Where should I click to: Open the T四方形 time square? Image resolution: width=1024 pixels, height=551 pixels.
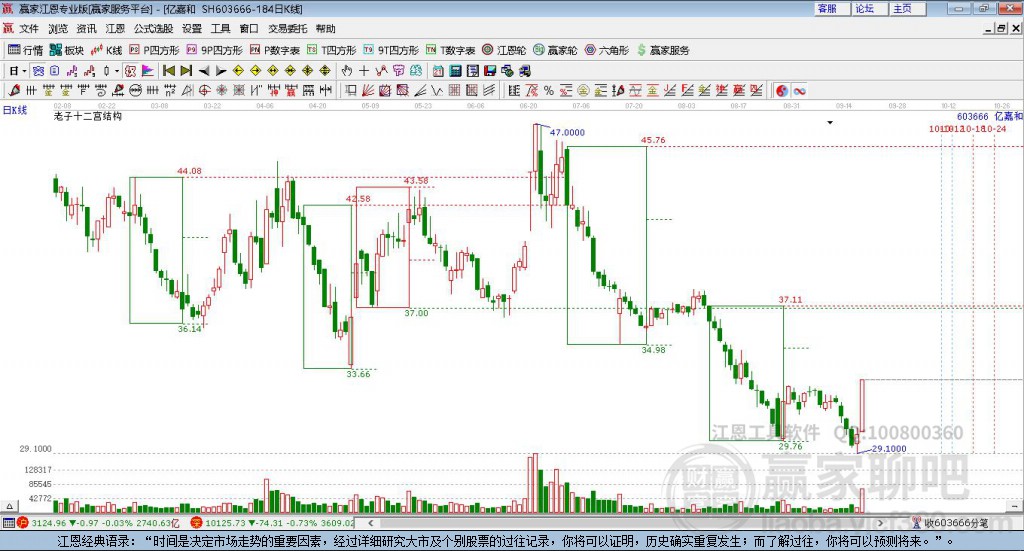click(332, 50)
